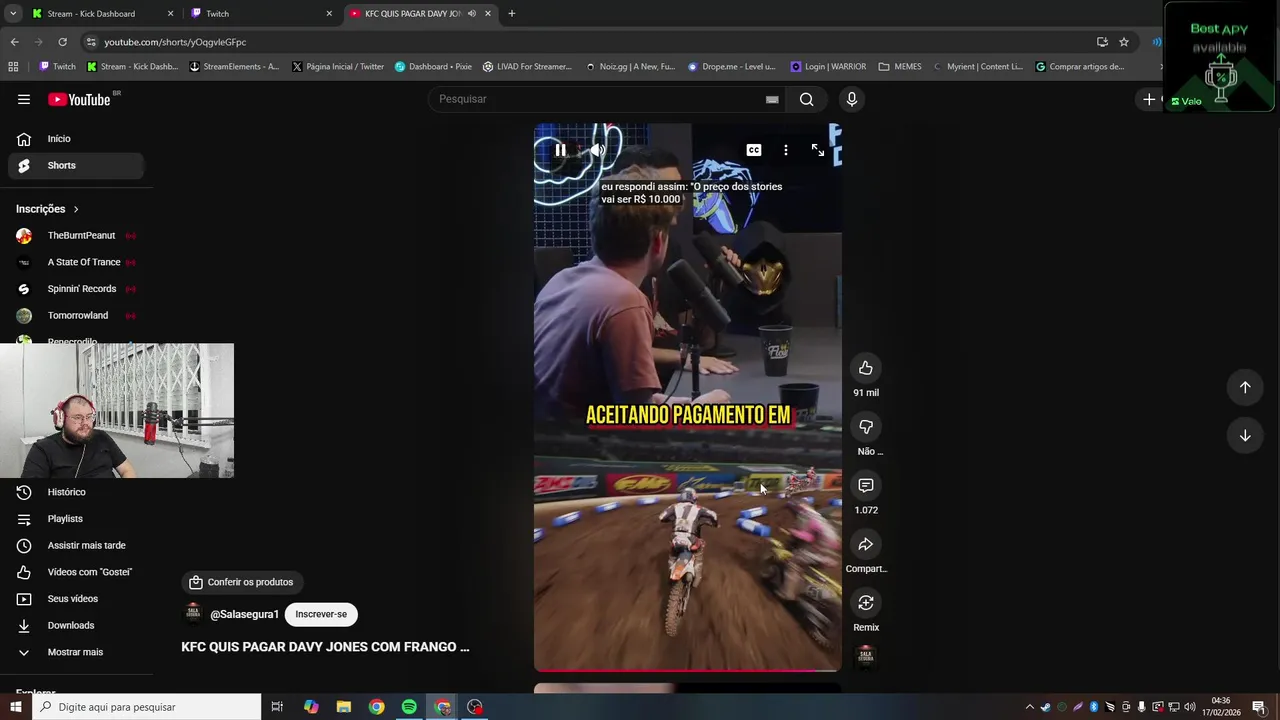Open the tab search dropdown arrow

pyautogui.click(x=13, y=14)
